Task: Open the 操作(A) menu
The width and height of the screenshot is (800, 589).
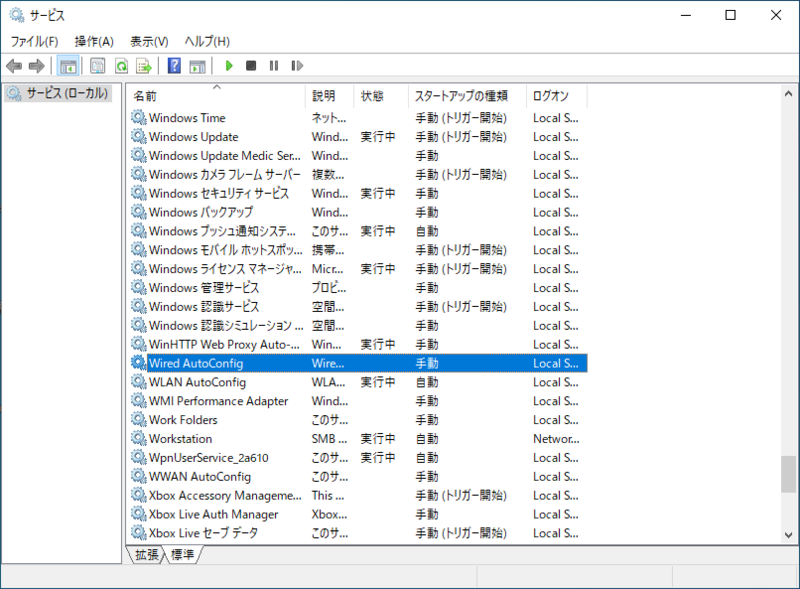Action: (94, 41)
